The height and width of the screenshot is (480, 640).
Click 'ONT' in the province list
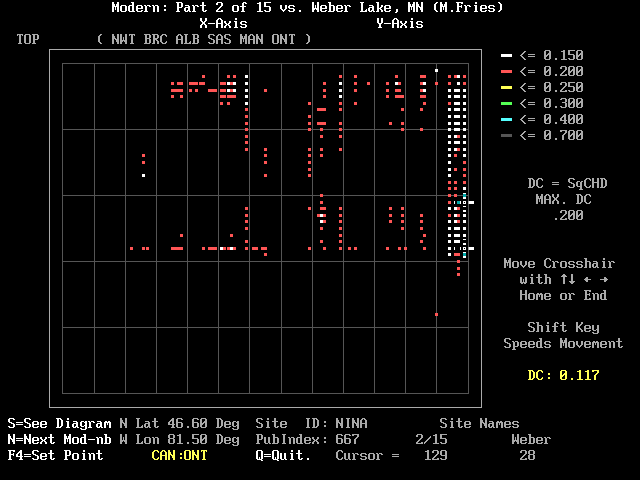point(283,40)
